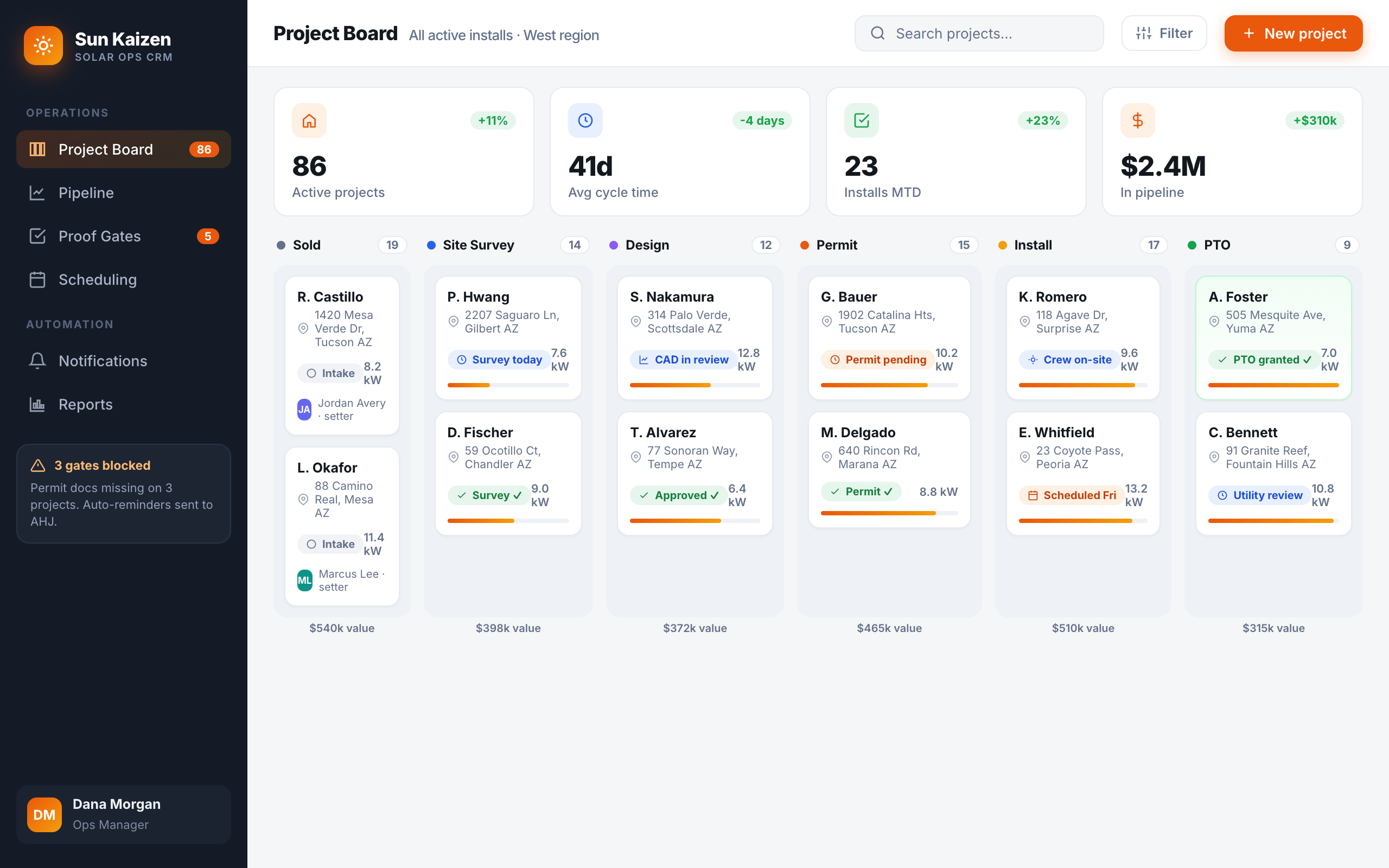Screen dimensions: 1389x868
Task: Click the +$310k badge
Action: 1315,120
